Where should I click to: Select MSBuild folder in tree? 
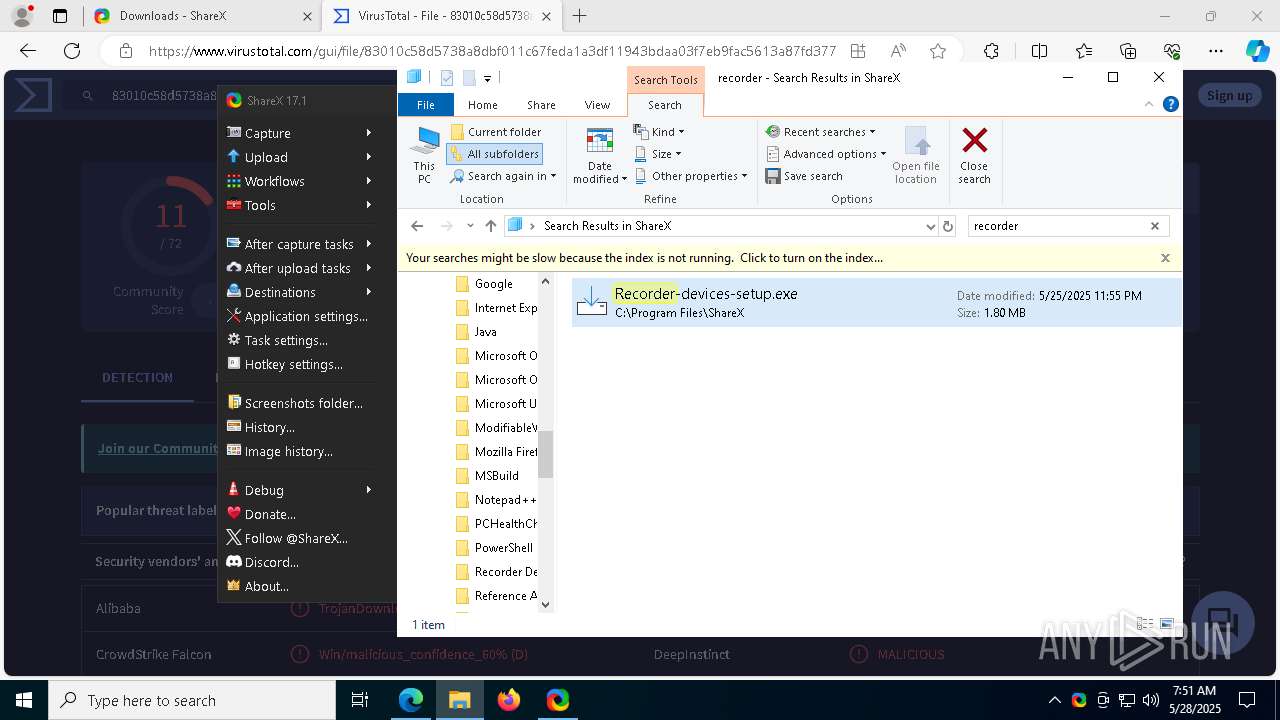click(496, 476)
